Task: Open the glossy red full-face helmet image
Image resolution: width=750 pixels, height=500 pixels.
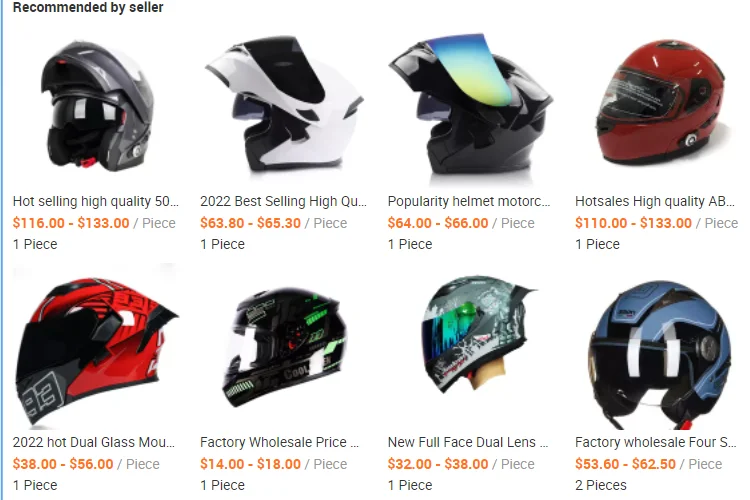Action: pos(658,105)
